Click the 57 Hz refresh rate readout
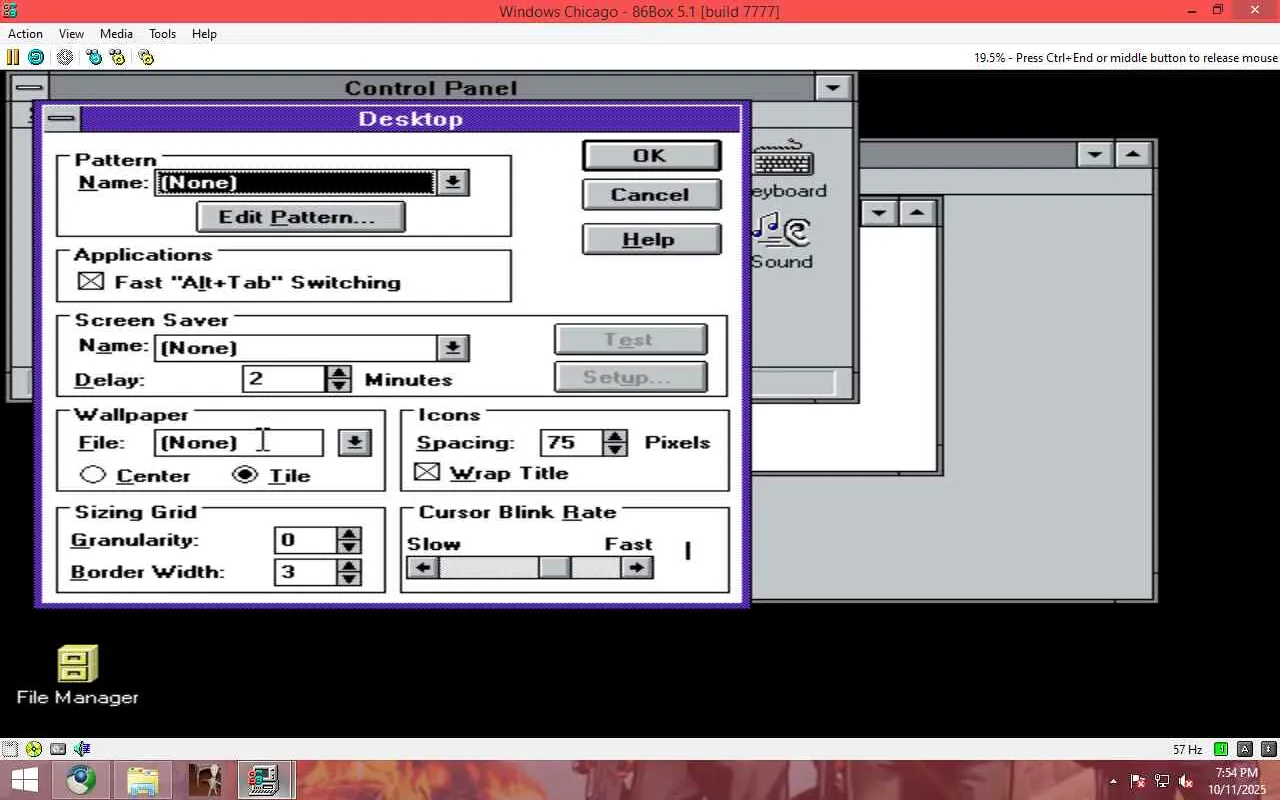Screen dimensions: 1280x800 coord(1187,749)
